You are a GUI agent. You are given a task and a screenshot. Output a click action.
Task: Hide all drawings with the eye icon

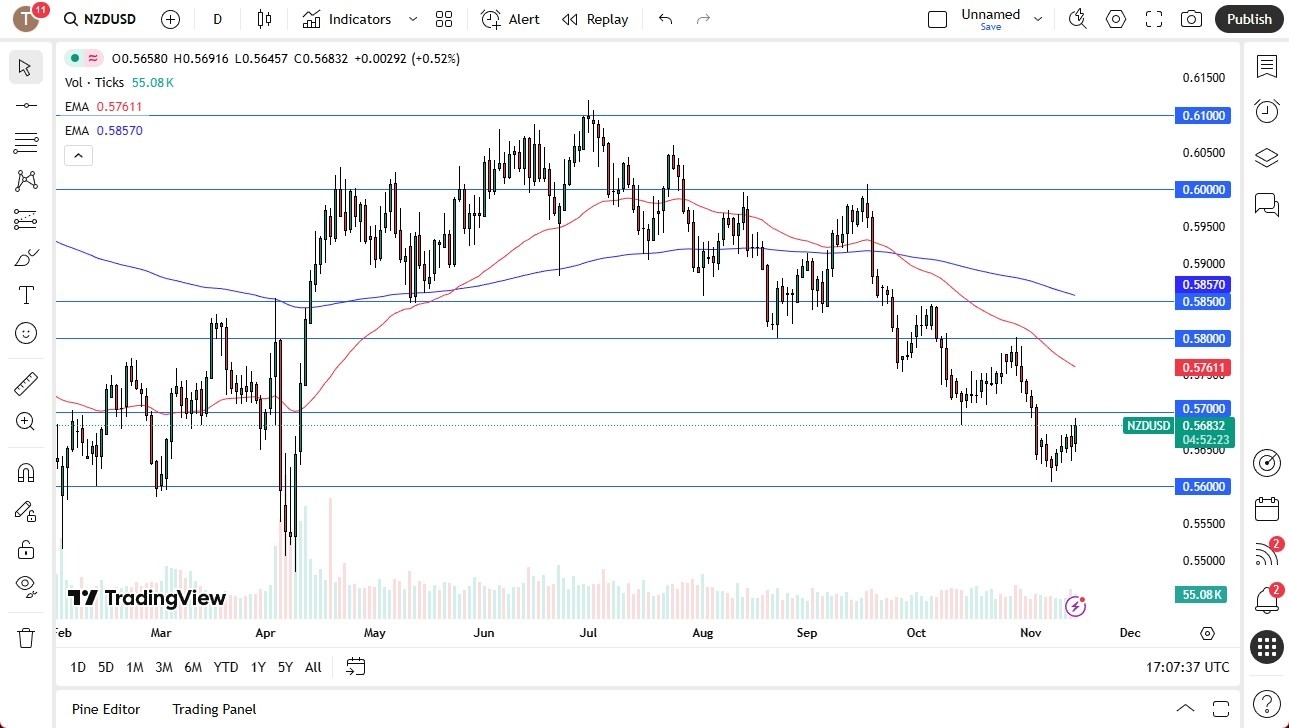(25, 587)
